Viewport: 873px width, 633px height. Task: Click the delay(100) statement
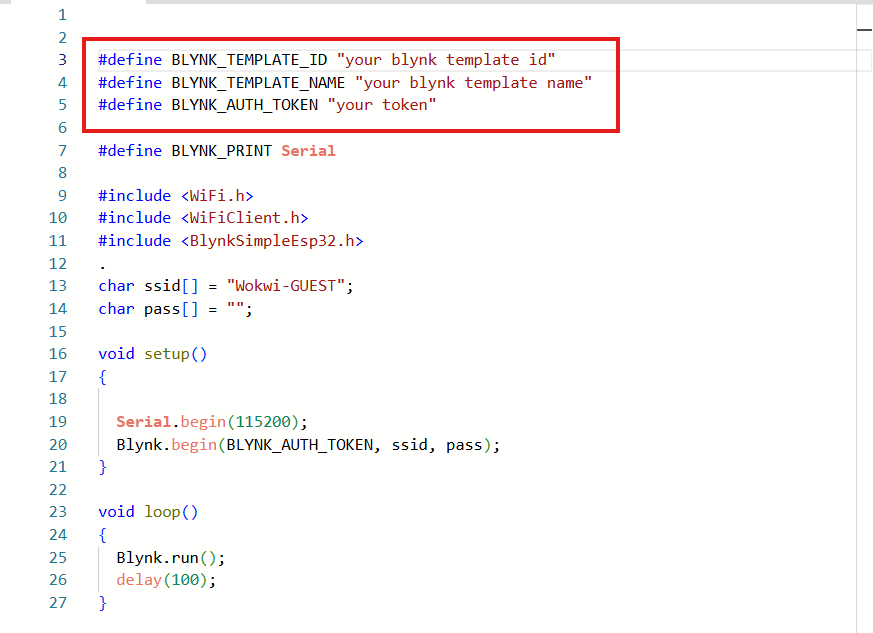165,580
